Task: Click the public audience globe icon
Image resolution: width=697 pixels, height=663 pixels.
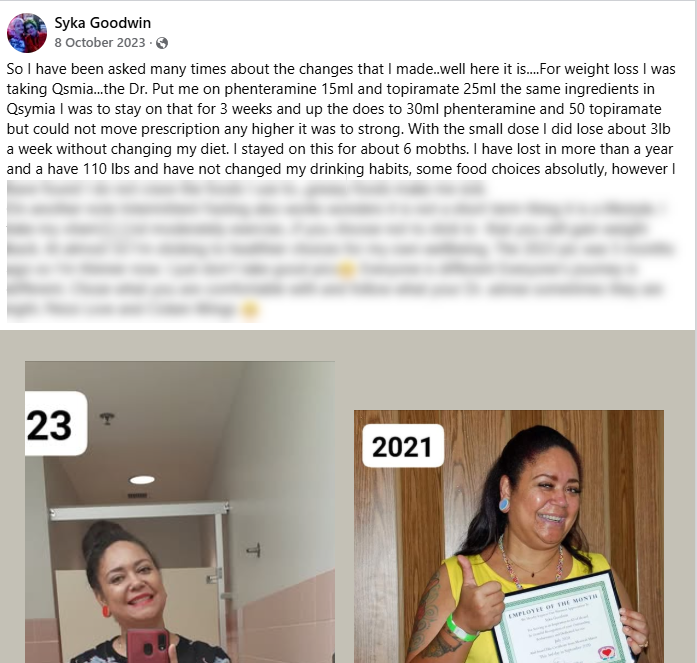Action: (162, 43)
